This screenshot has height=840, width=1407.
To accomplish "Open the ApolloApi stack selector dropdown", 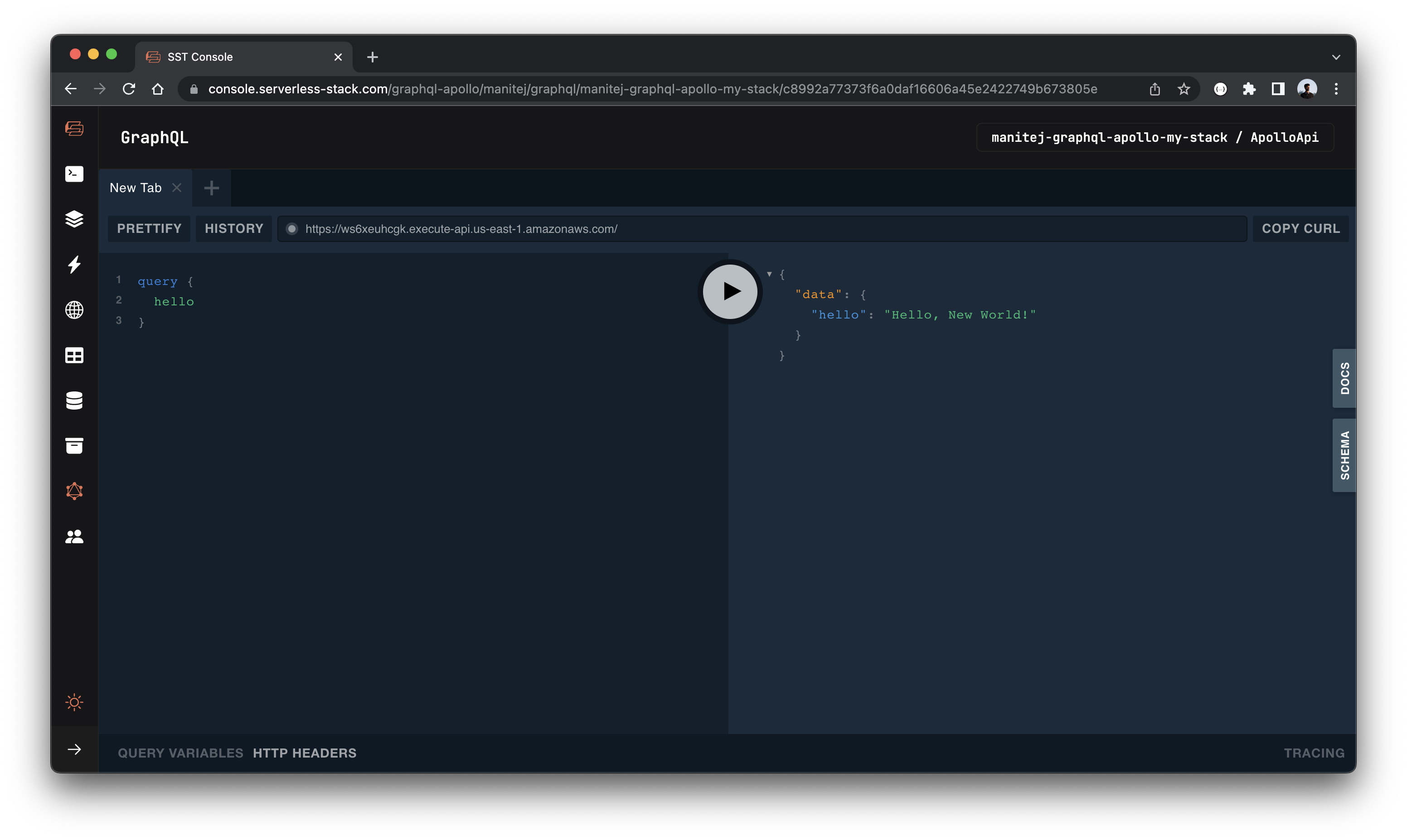I will 1154,137.
